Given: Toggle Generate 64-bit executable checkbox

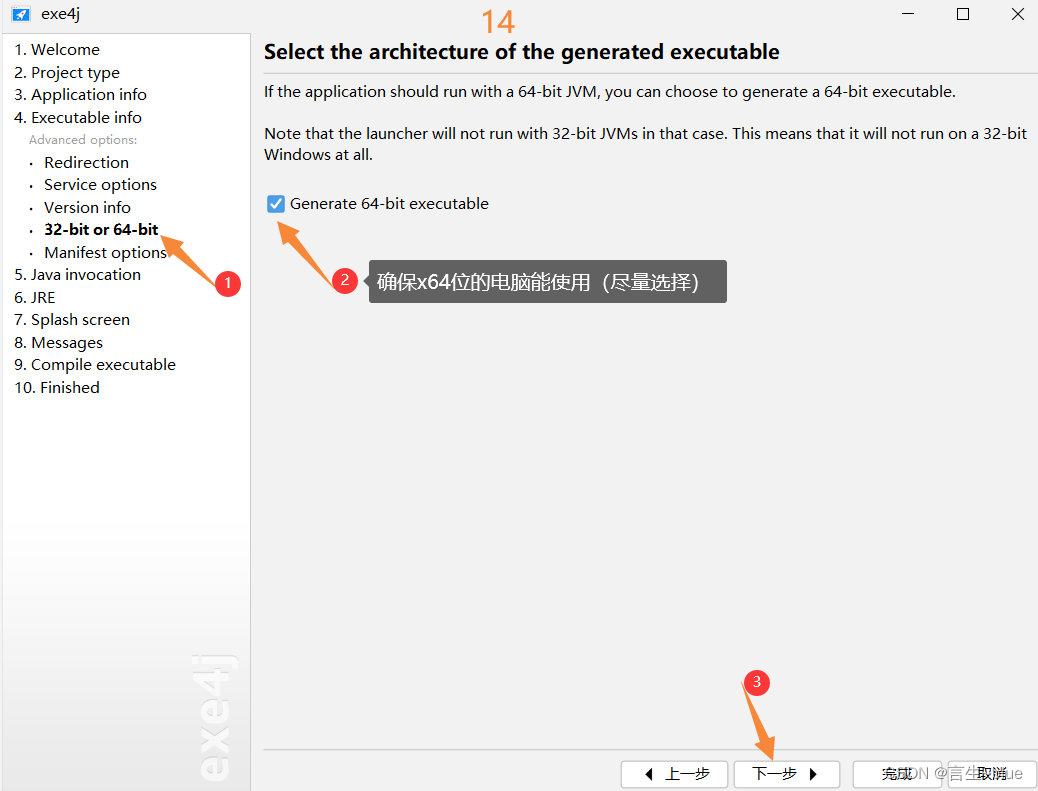Looking at the screenshot, I should pyautogui.click(x=276, y=204).
